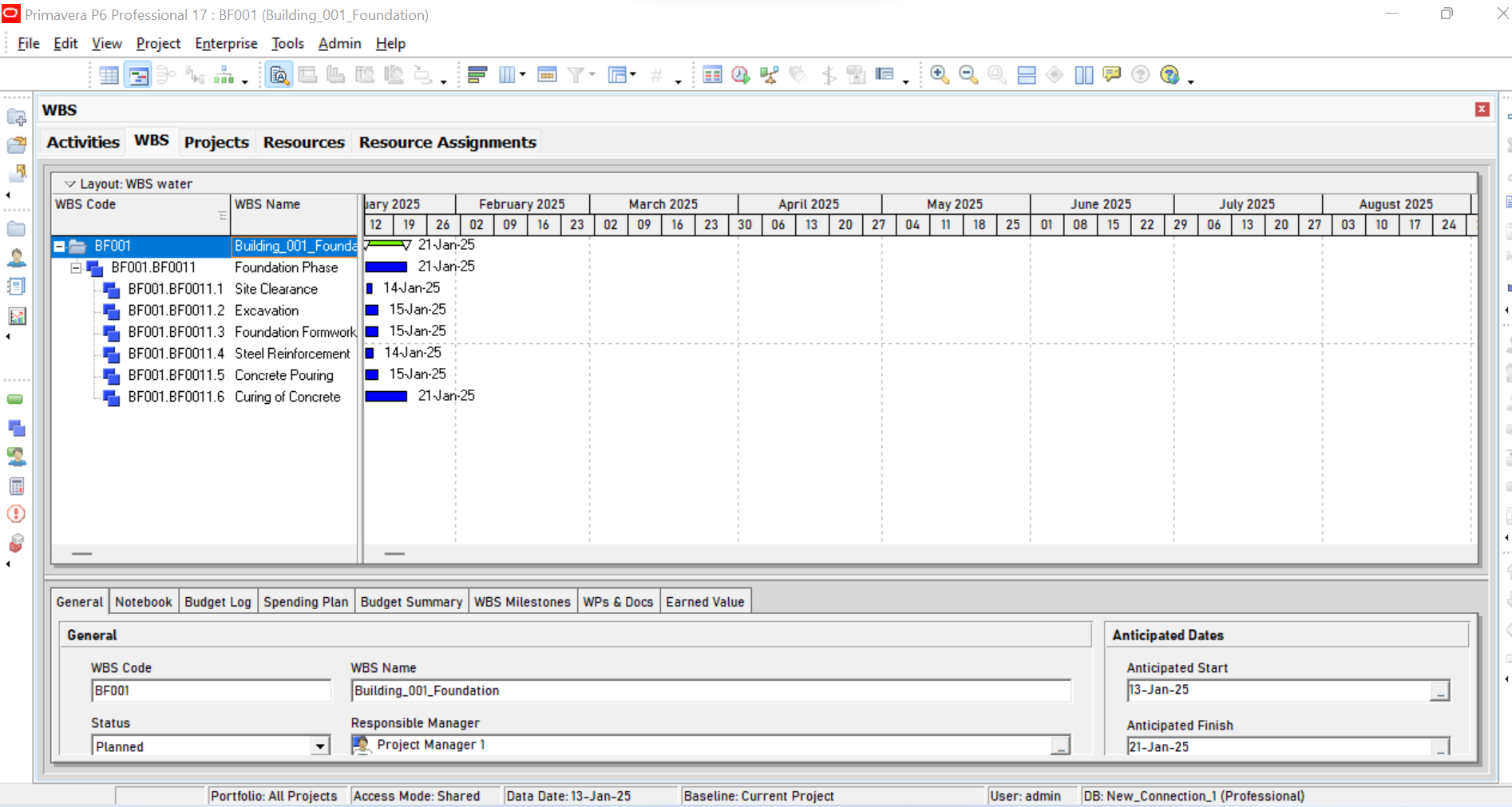
Task: Close the WBS window with red X
Action: 1482,109
